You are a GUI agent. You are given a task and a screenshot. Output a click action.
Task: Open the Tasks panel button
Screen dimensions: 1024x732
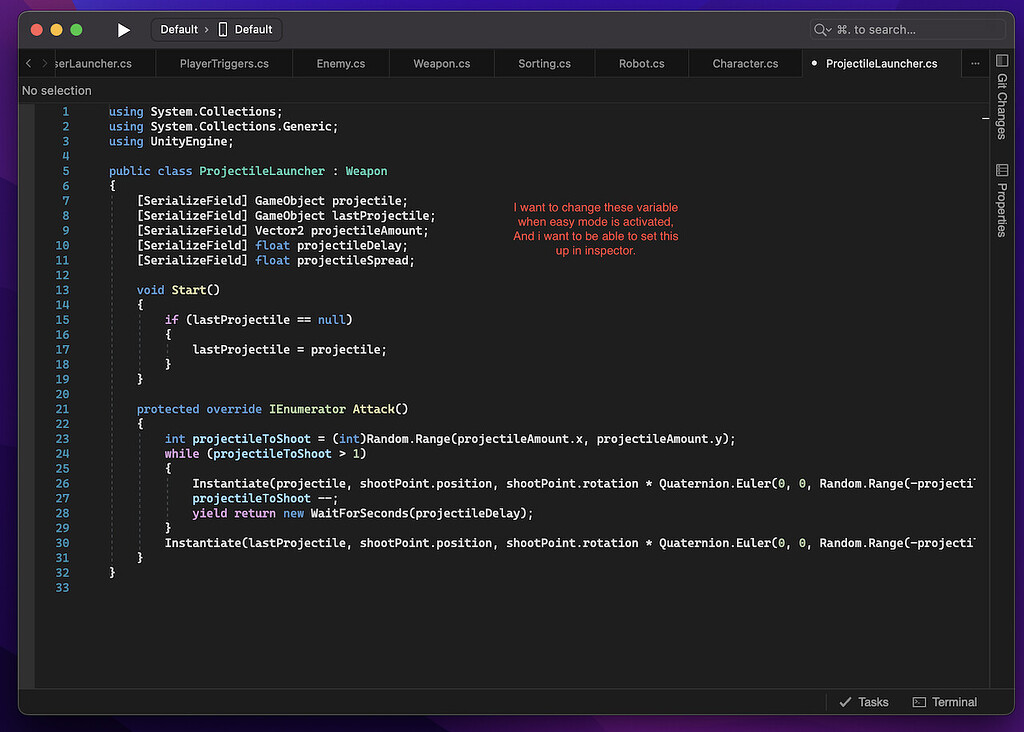(x=863, y=702)
